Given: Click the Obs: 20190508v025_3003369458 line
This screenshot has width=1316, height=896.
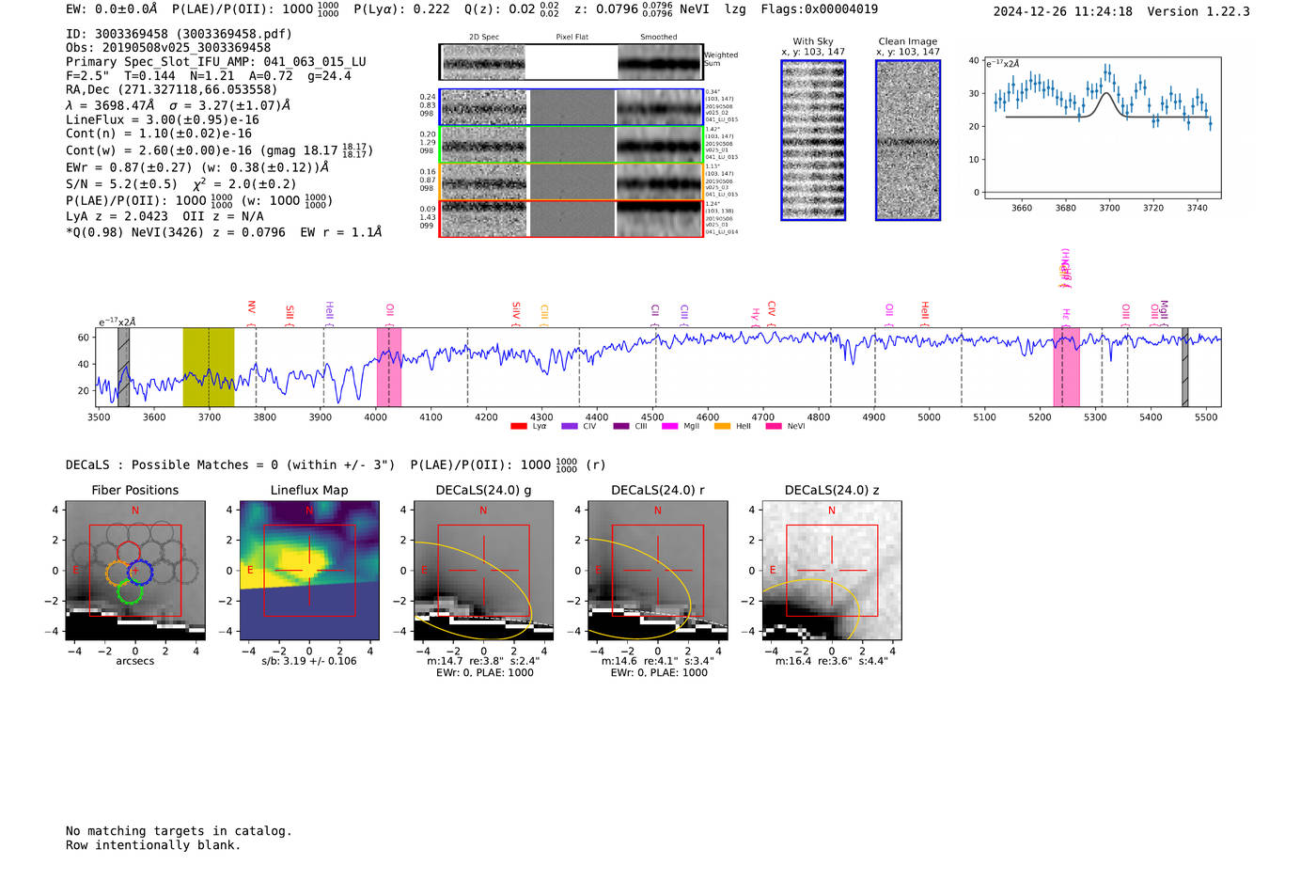Looking at the screenshot, I should coord(168,48).
